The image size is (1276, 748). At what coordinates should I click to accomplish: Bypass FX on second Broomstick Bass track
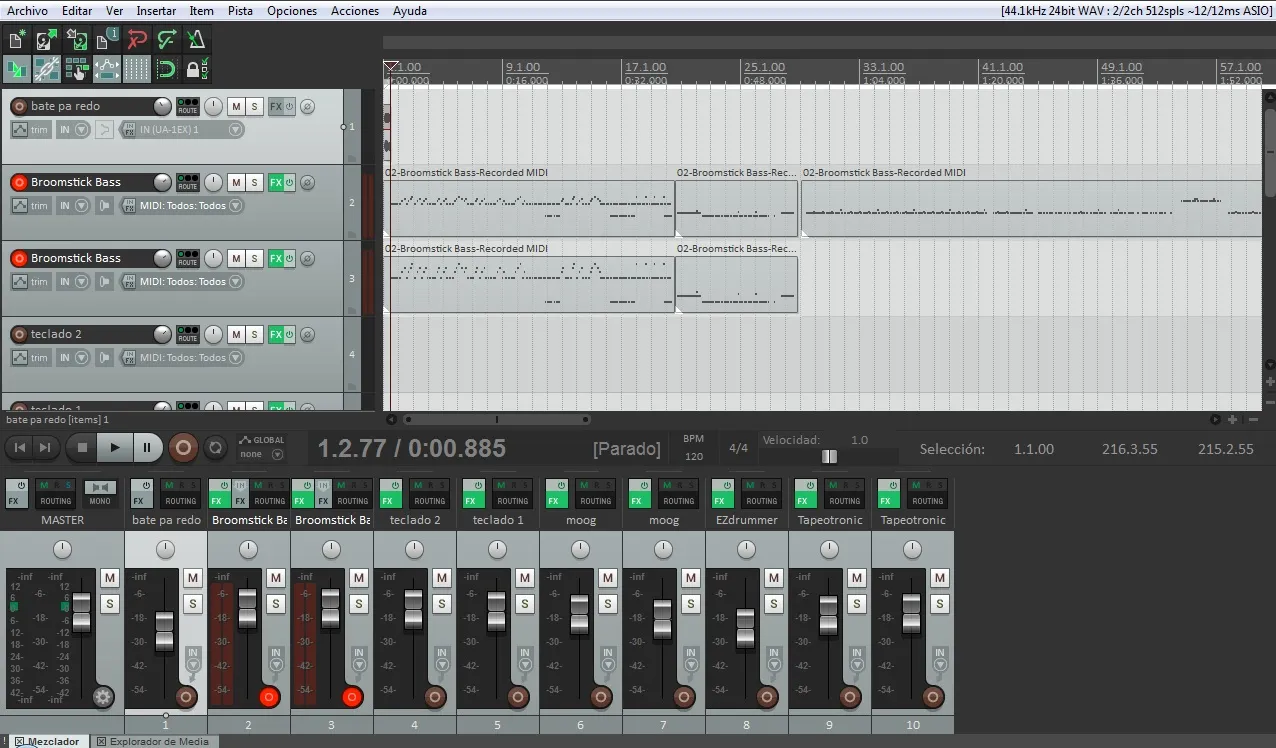pos(289,258)
